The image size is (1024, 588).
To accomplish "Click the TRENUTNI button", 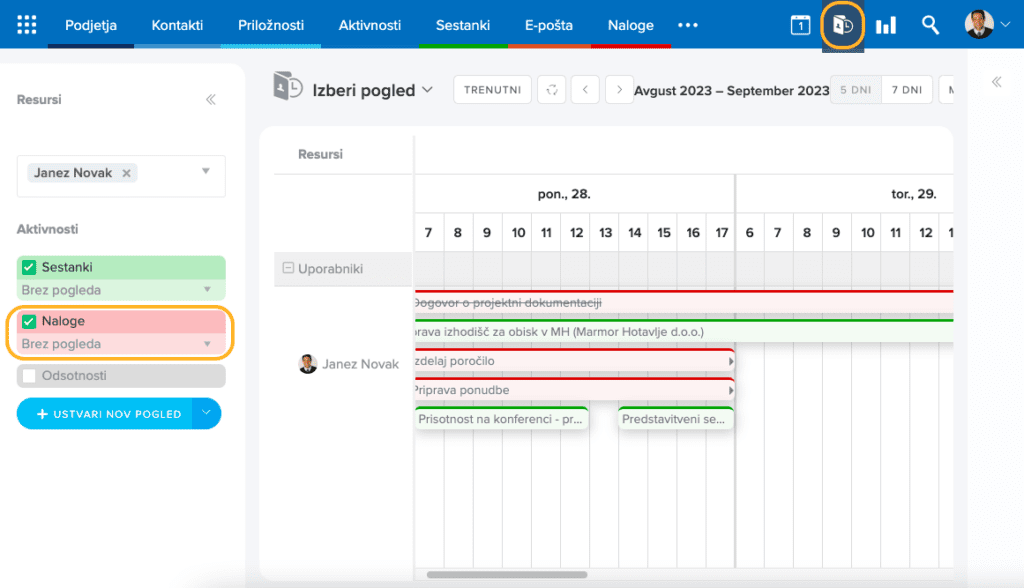I will [492, 90].
